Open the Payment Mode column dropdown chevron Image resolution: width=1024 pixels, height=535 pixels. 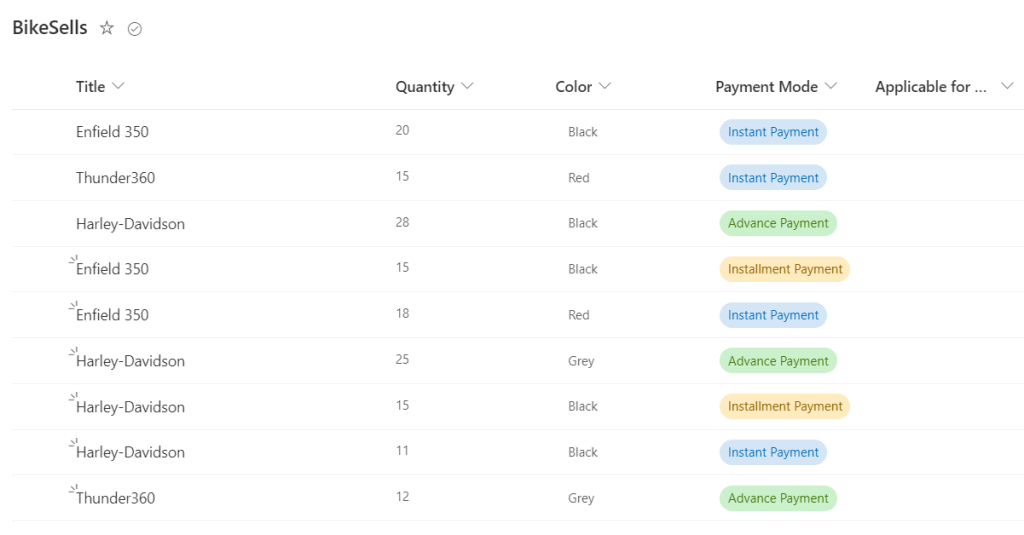[831, 86]
